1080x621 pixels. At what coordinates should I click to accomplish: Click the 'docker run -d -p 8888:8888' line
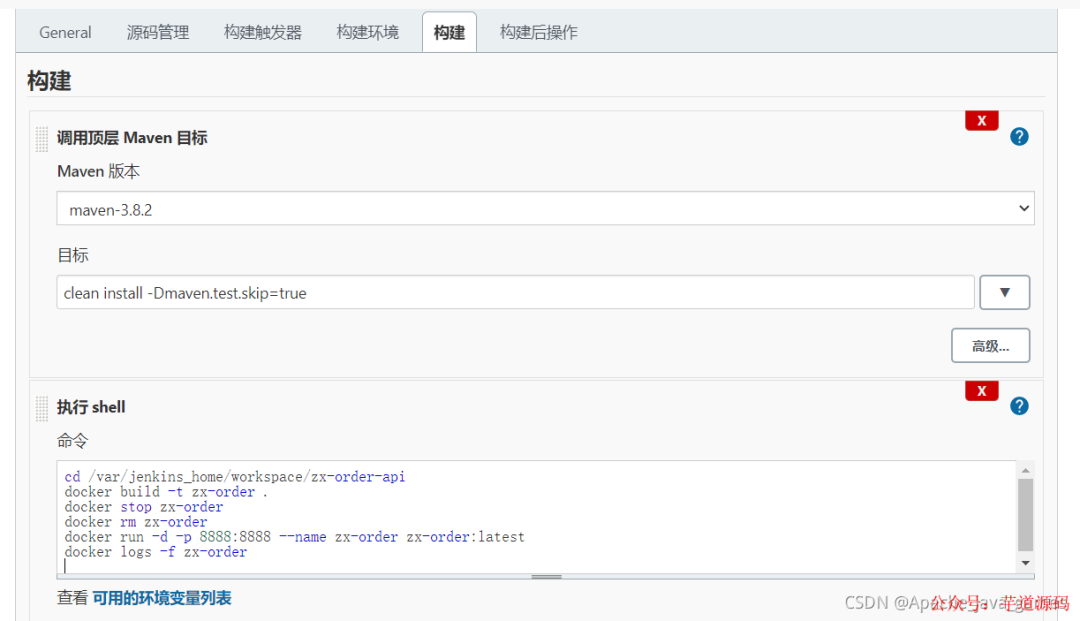coord(295,537)
